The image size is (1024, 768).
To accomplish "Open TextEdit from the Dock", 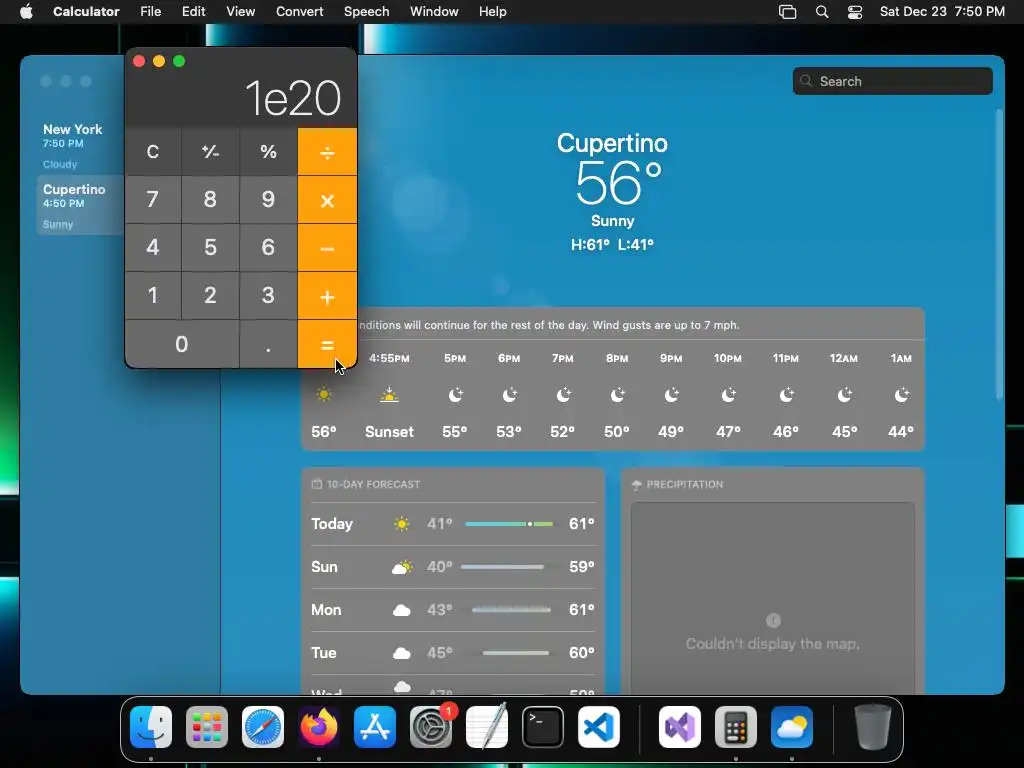I will [x=487, y=727].
